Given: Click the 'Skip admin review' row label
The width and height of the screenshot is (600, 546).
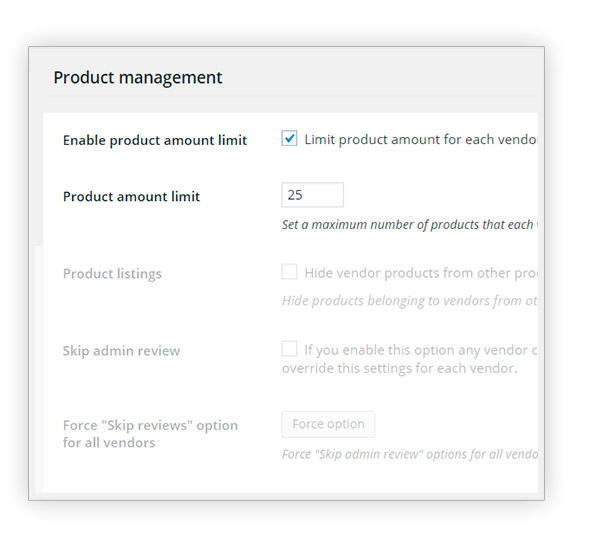Looking at the screenshot, I should click(x=121, y=350).
